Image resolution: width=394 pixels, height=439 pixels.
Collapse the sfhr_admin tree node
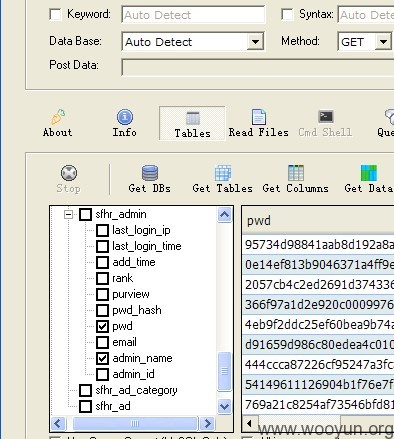coord(68,214)
